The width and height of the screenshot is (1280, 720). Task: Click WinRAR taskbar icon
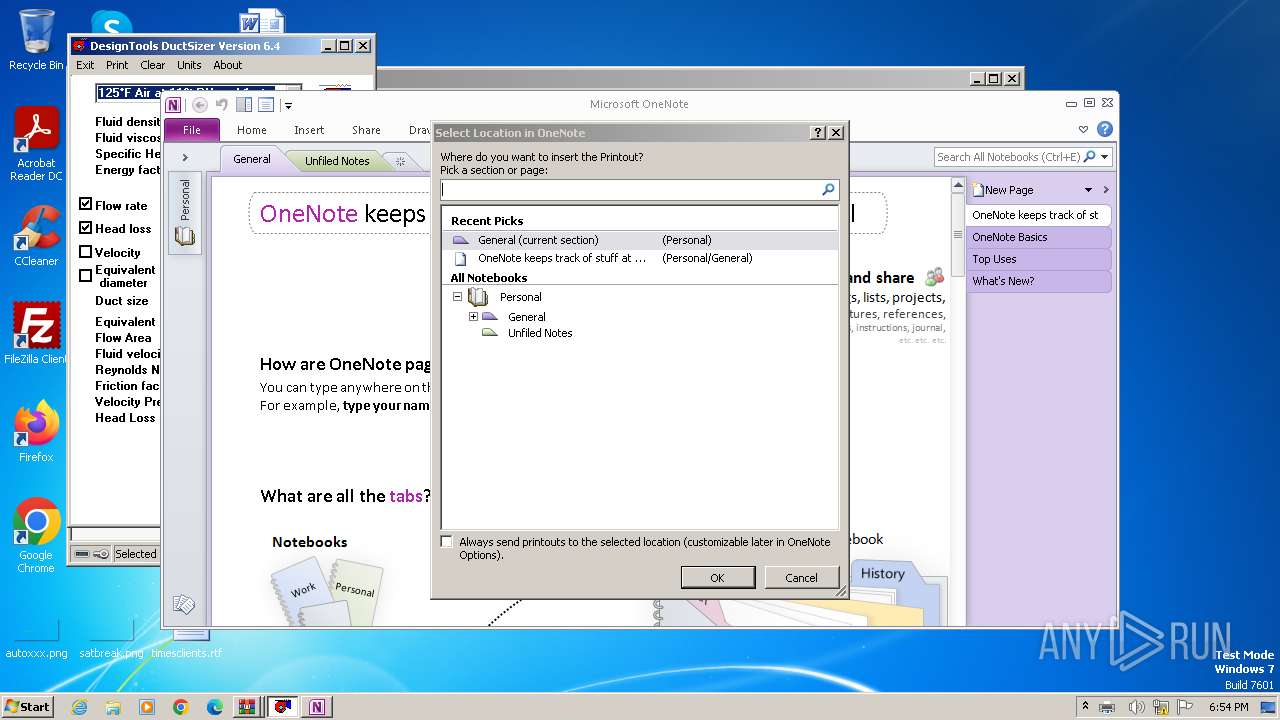(x=247, y=707)
